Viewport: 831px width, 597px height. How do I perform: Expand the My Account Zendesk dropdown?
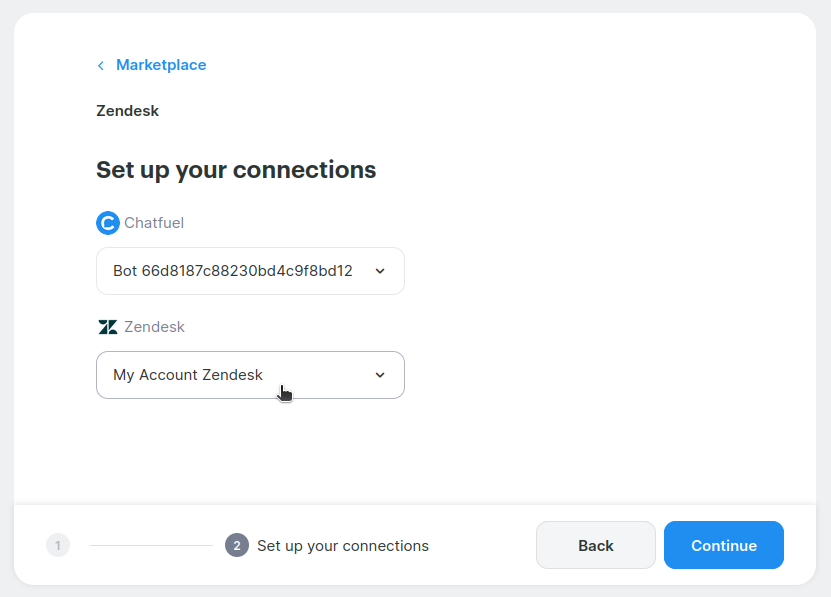tap(250, 375)
